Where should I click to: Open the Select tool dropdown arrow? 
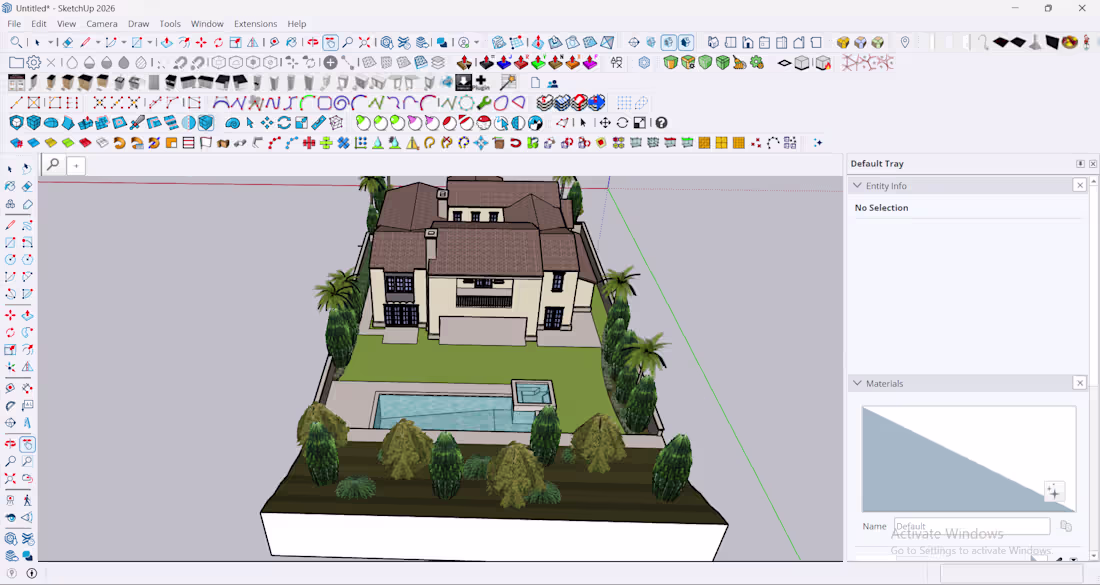pos(51,43)
